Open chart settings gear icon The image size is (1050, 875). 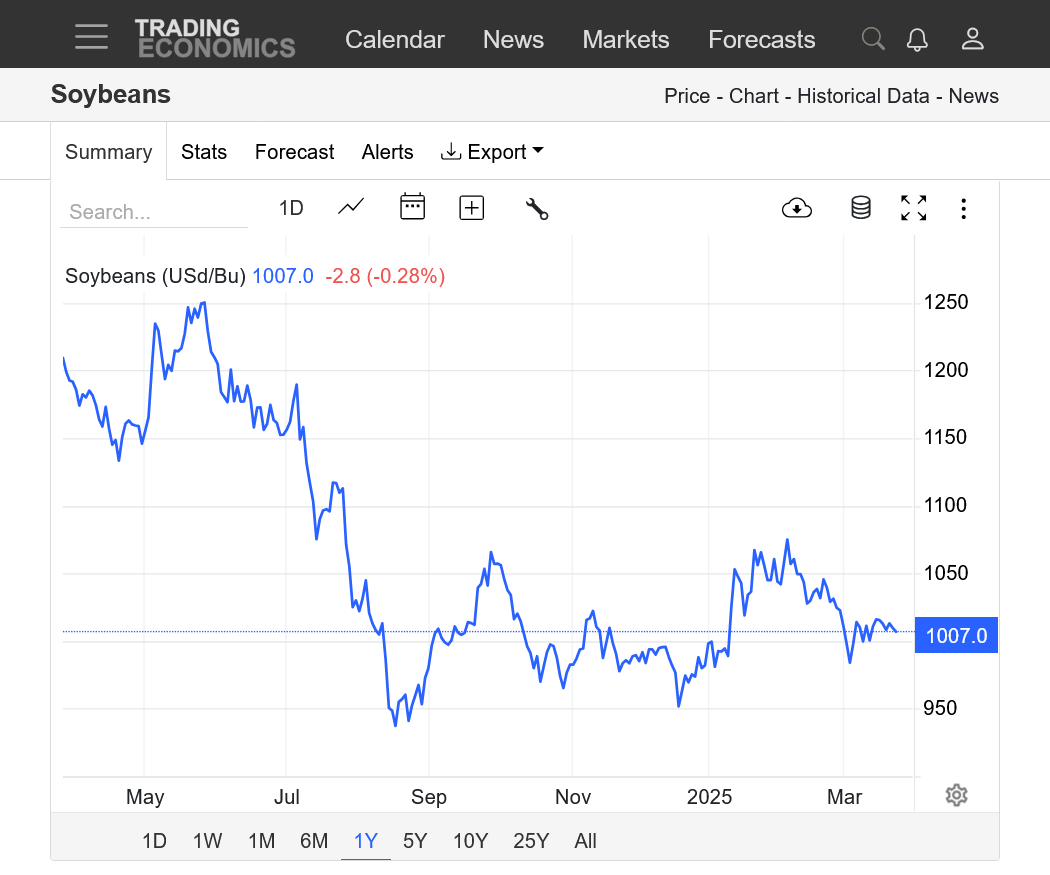pos(956,795)
